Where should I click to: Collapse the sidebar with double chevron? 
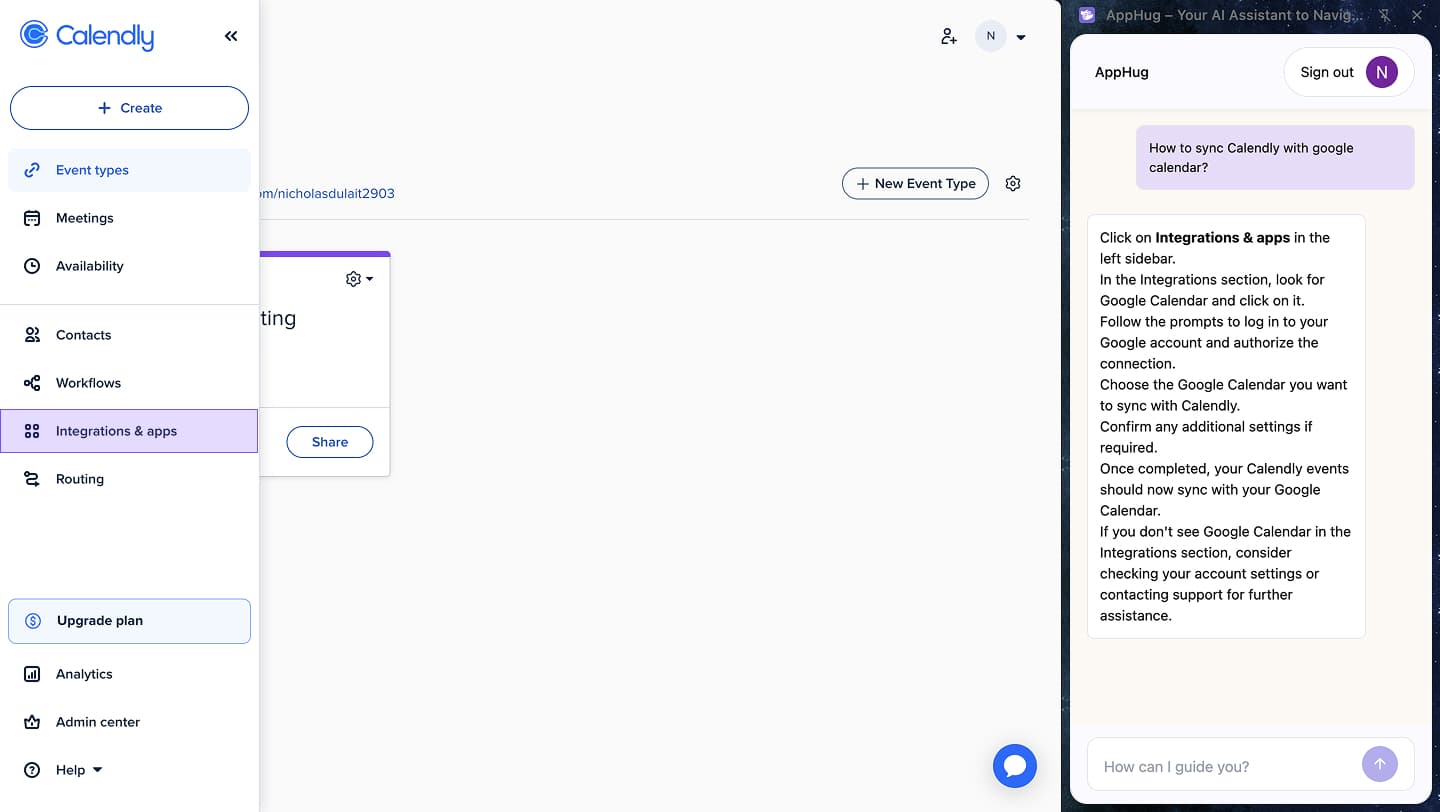231,36
